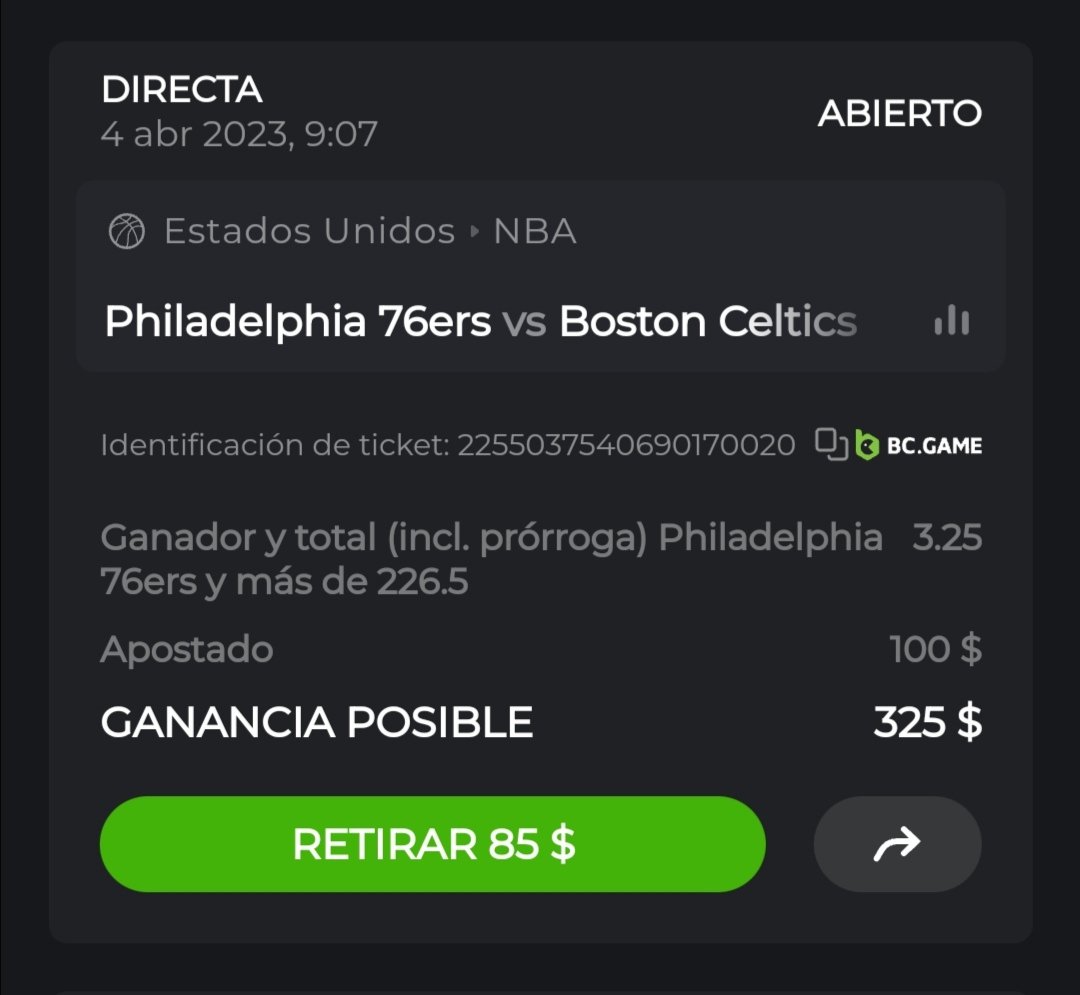Image resolution: width=1080 pixels, height=995 pixels.
Task: Click the 100 $ staked amount
Action: (935, 650)
